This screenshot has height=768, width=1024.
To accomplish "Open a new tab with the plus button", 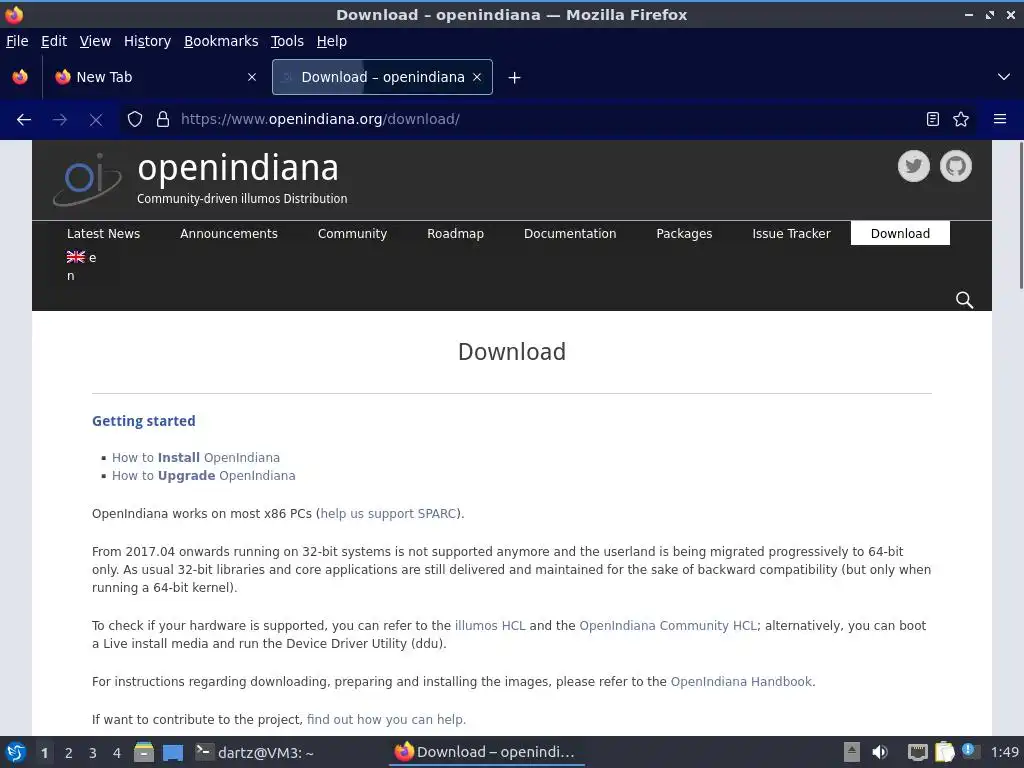I will click(x=515, y=78).
